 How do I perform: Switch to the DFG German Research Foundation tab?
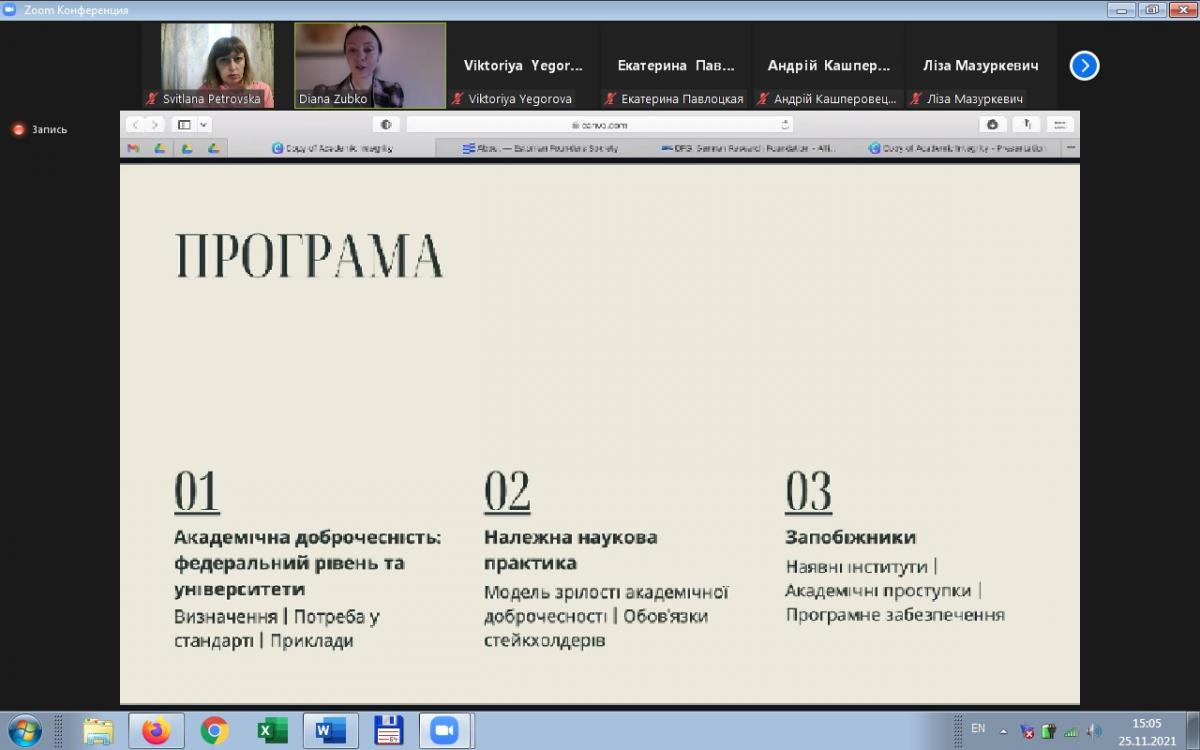point(747,148)
